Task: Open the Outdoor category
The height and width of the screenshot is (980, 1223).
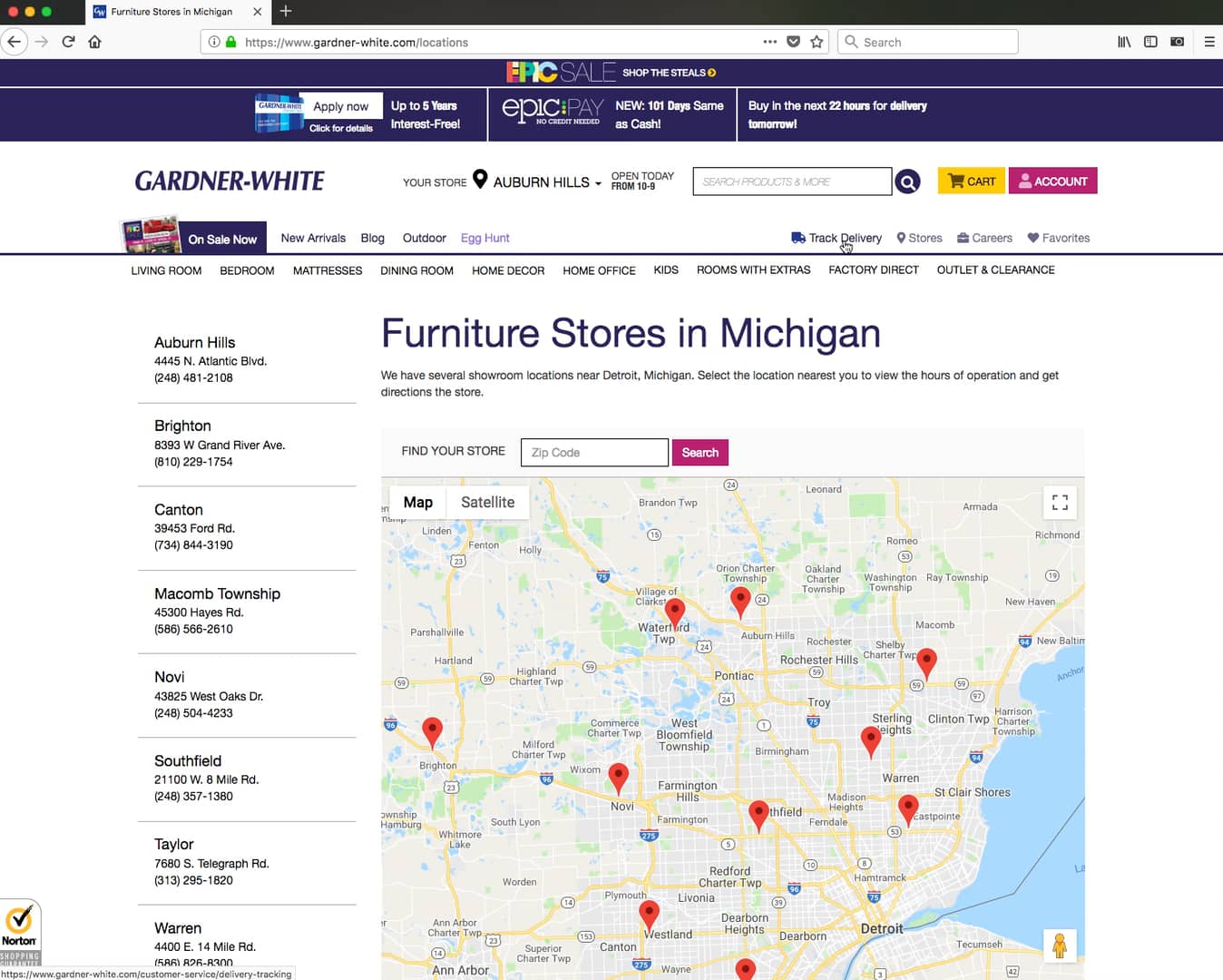Action: 424,238
